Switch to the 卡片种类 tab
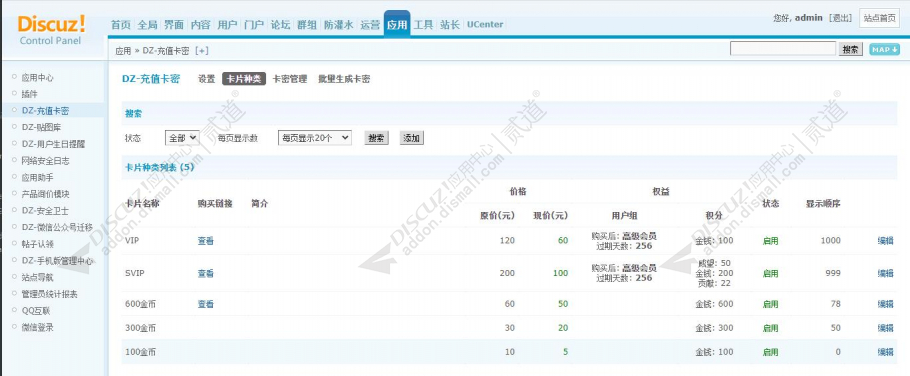 [x=244, y=79]
